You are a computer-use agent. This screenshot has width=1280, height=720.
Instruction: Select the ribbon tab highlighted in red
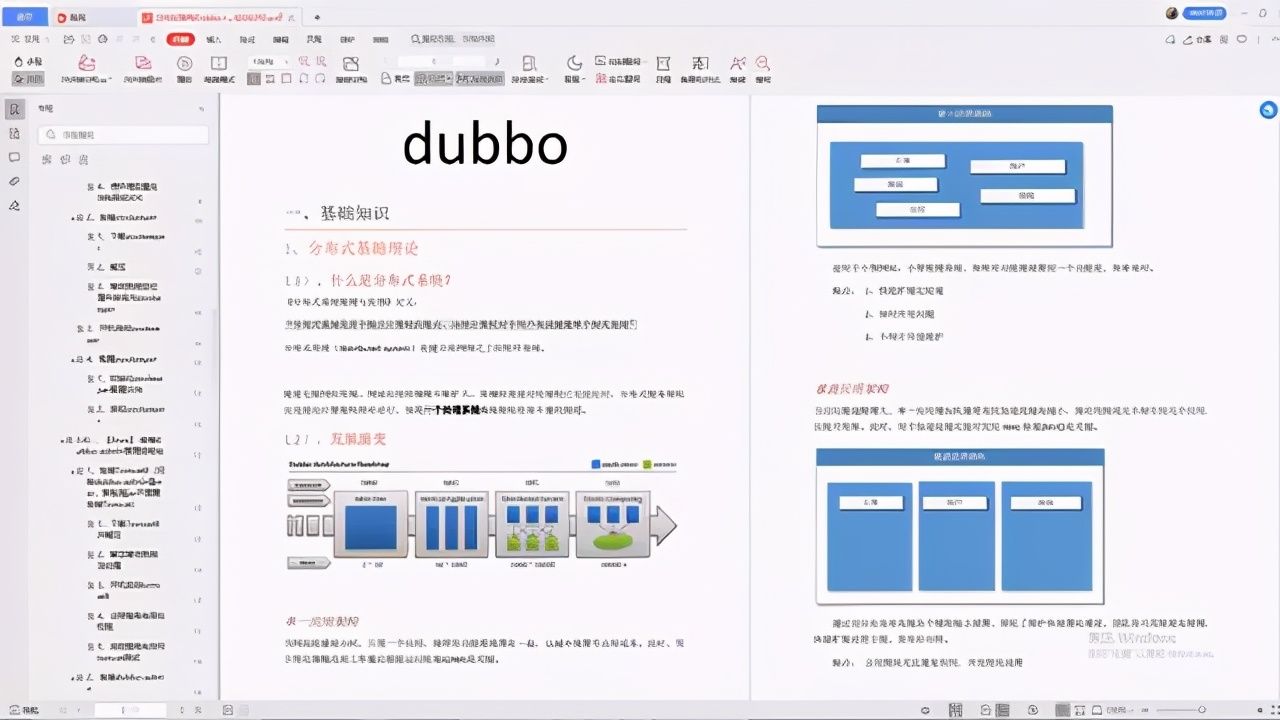click(x=180, y=39)
